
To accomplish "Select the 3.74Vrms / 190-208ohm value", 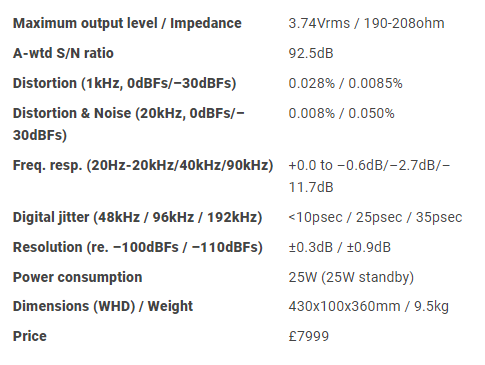I will tap(366, 24).
